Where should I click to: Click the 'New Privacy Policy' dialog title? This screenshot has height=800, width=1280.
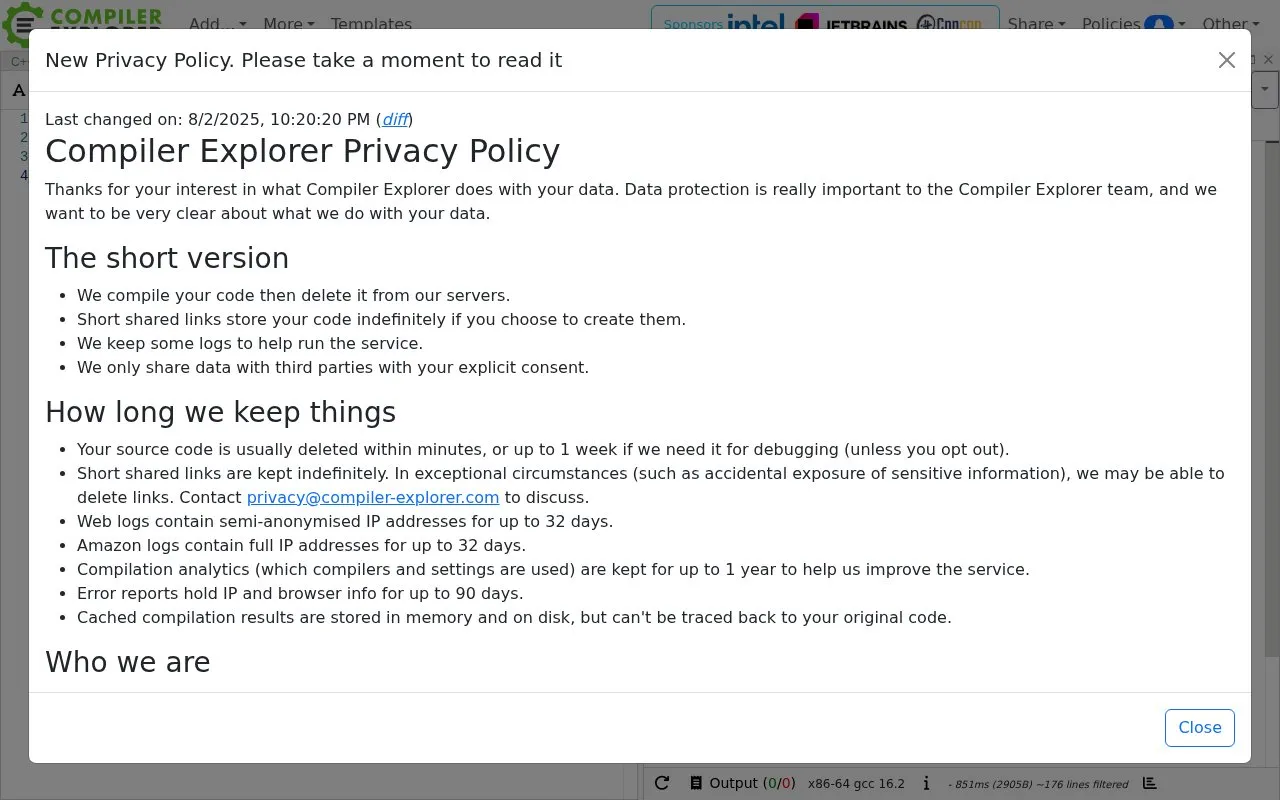click(x=303, y=60)
